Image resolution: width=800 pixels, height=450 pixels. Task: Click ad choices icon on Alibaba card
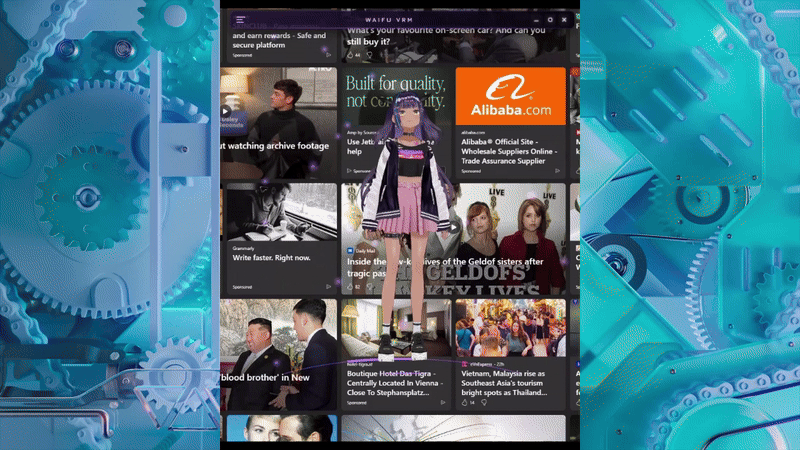[558, 171]
